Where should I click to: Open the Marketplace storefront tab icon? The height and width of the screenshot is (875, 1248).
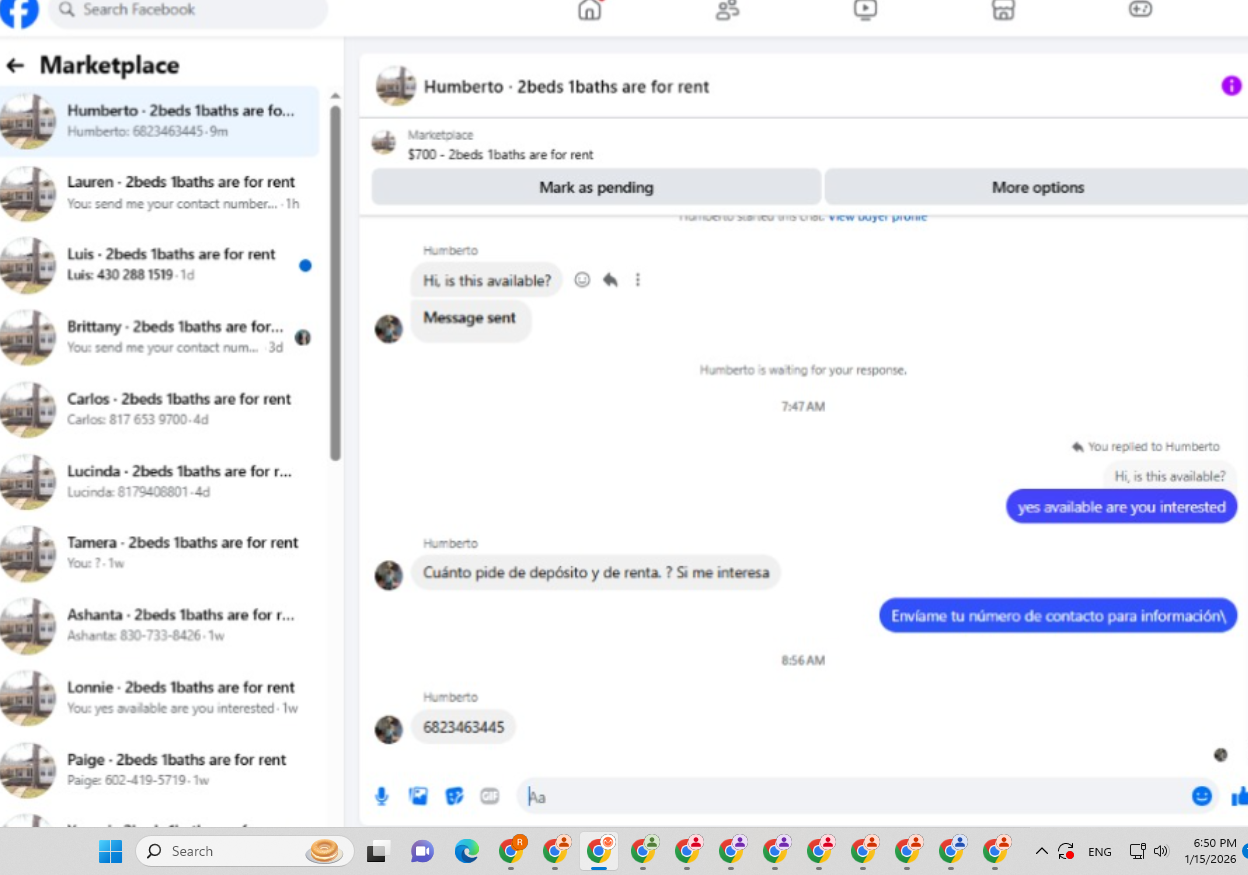(1003, 10)
